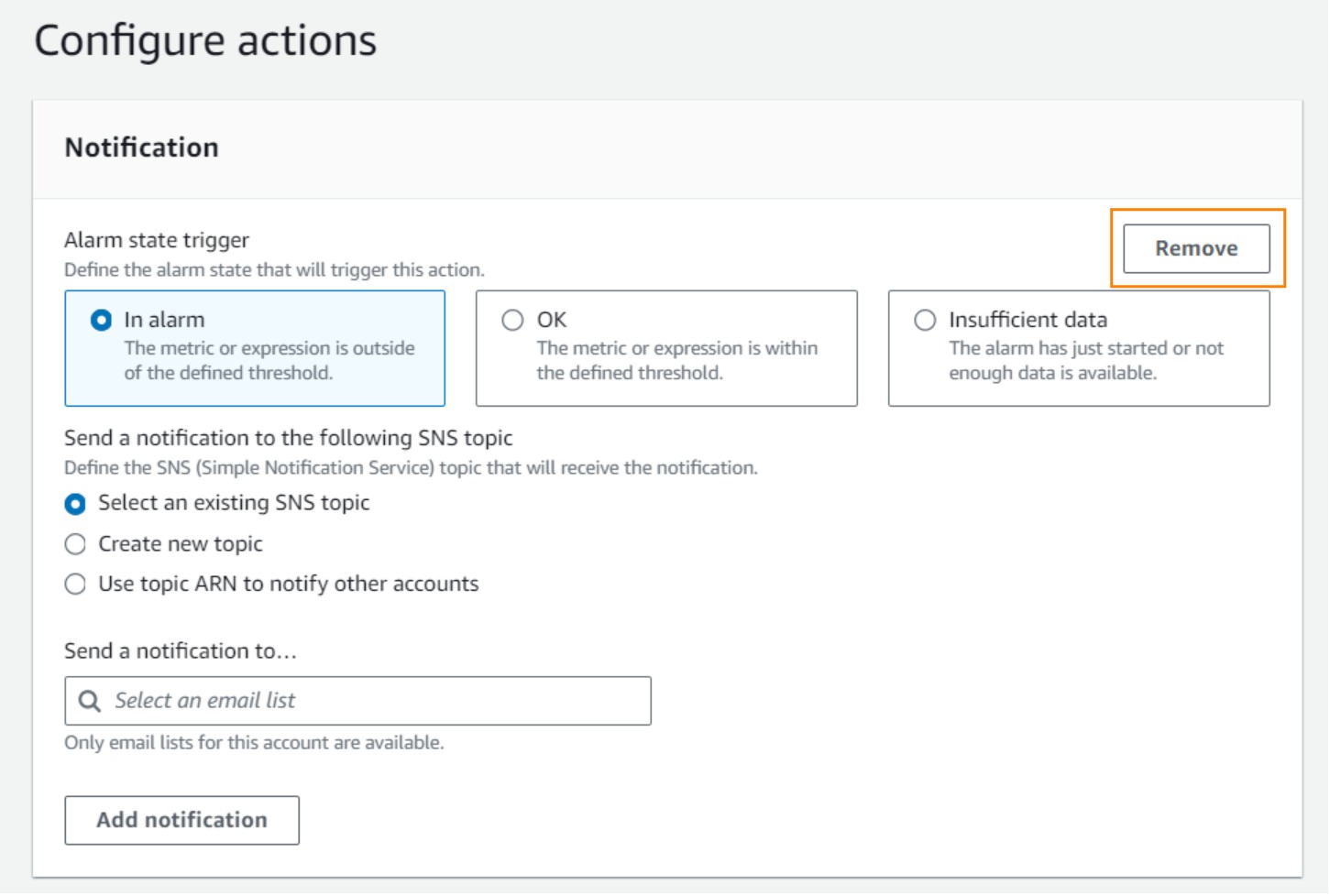Click the Only email lists hint text
The width and height of the screenshot is (1330, 896).
coord(254,743)
